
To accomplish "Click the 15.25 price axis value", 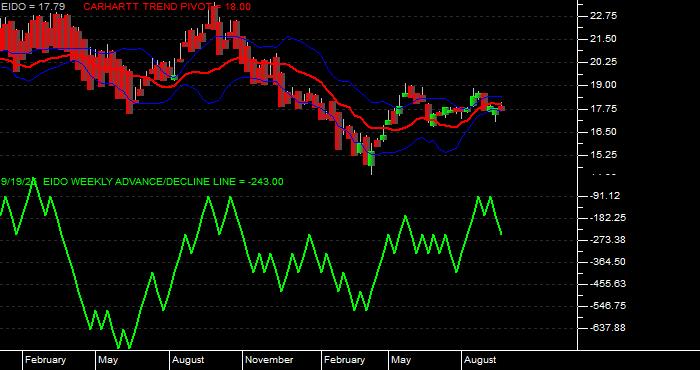I will [603, 155].
